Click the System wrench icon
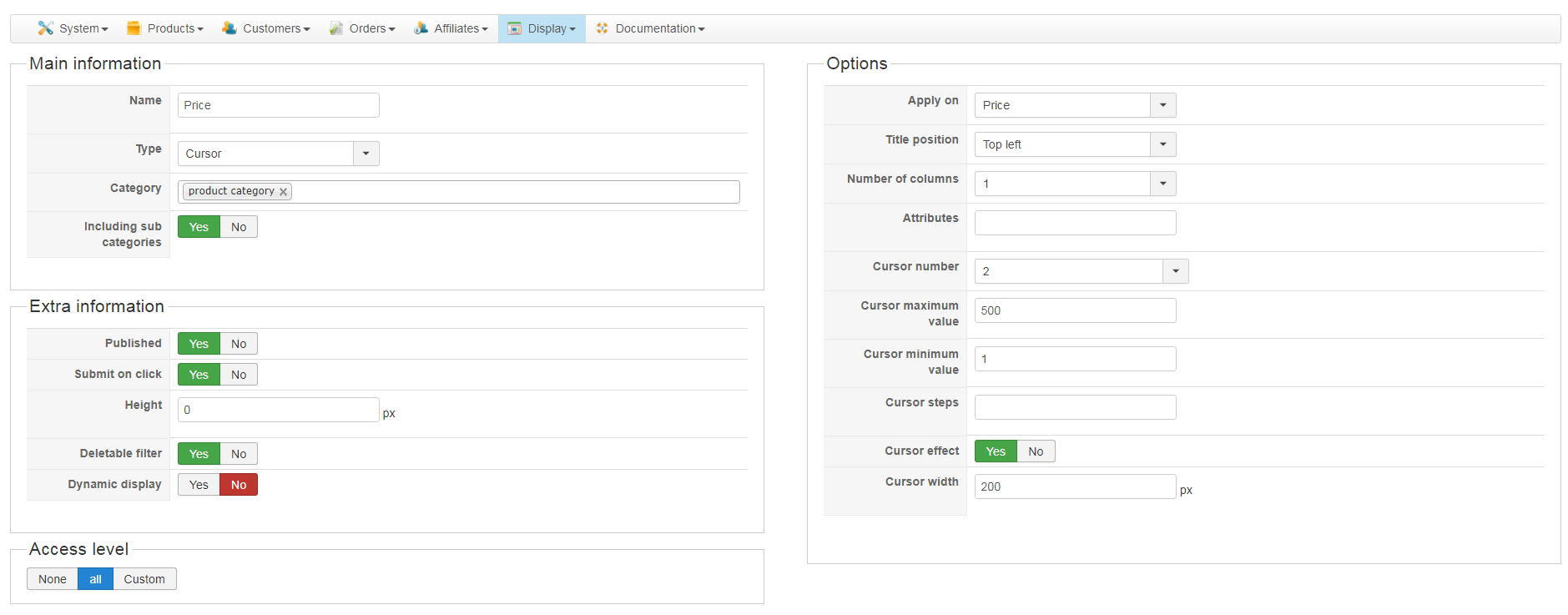This screenshot has width=1568, height=615. (45, 28)
